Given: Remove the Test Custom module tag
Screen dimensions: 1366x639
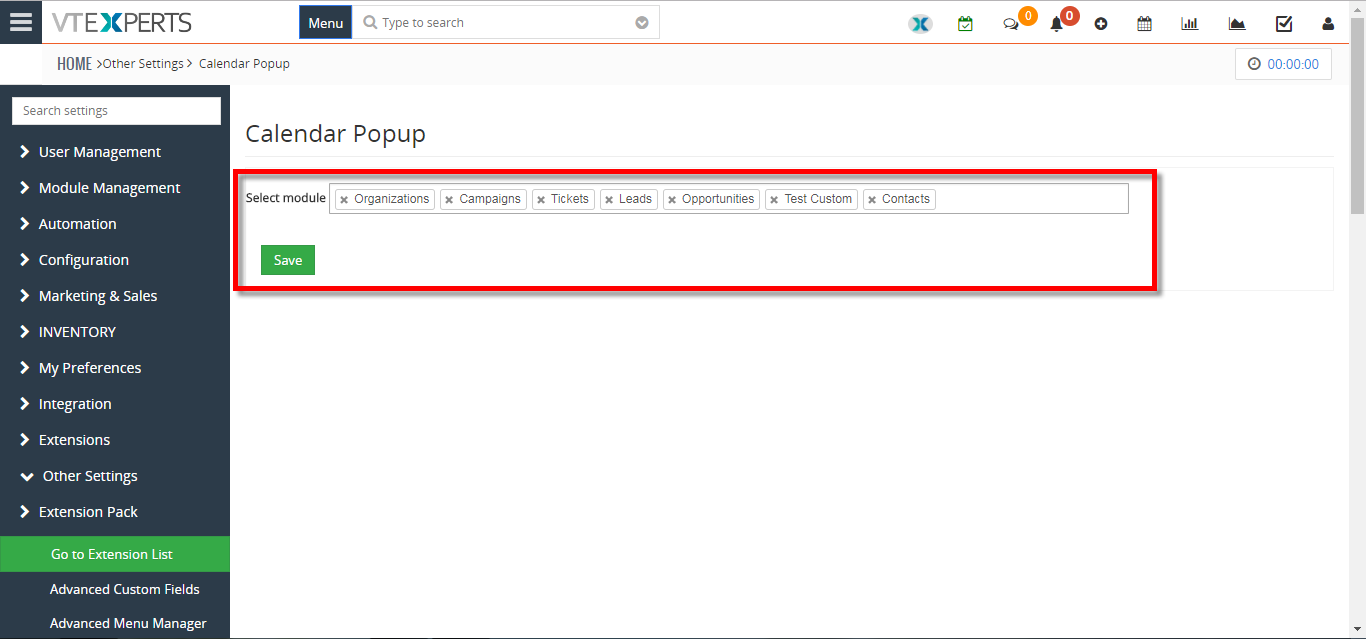Looking at the screenshot, I should tap(774, 200).
